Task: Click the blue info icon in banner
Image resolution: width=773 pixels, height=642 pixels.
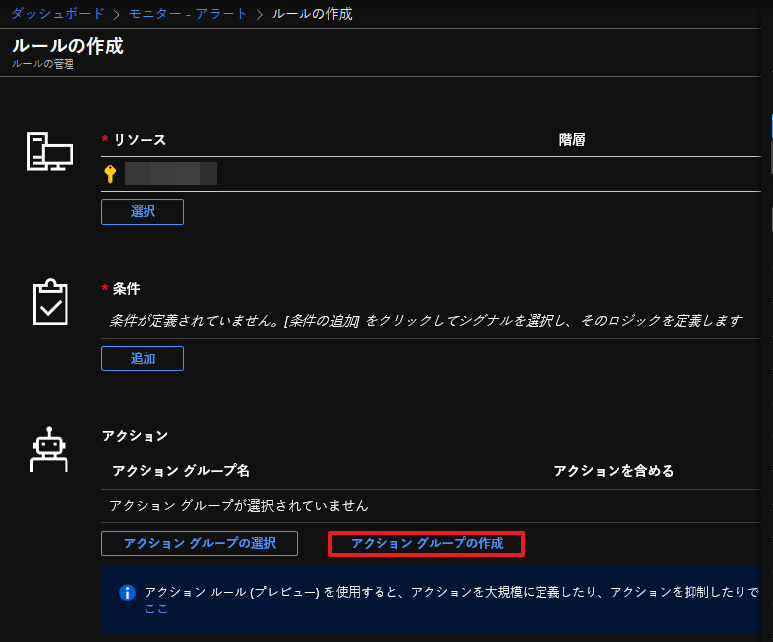Action: [x=127, y=592]
